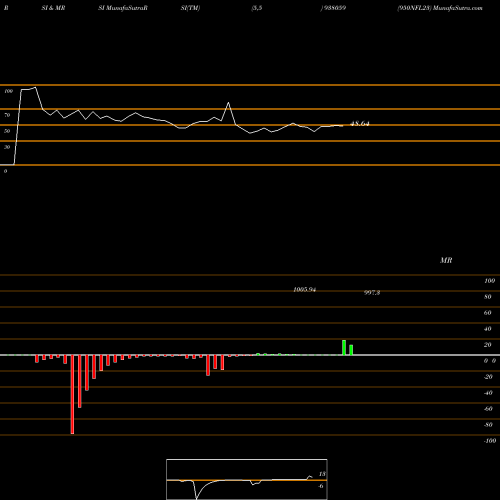
Task: Click the mini chart label -6
Action: [x=321, y=486]
